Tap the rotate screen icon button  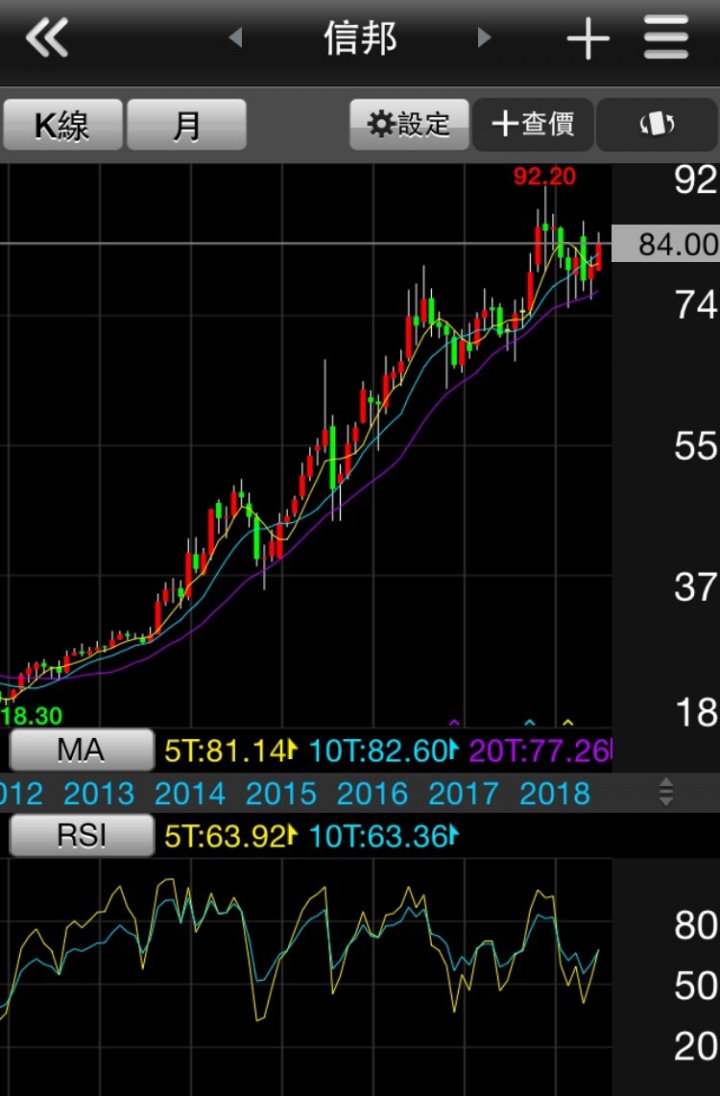coord(657,124)
